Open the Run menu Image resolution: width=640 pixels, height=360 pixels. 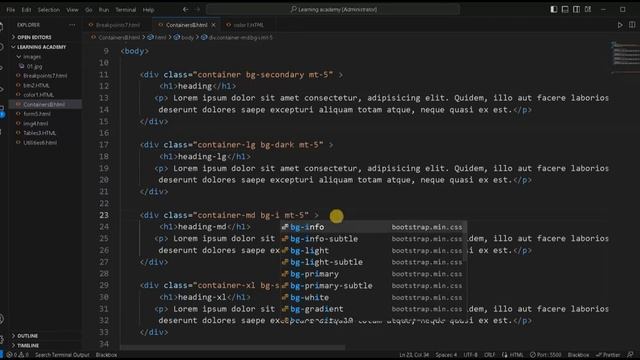[x=104, y=9]
